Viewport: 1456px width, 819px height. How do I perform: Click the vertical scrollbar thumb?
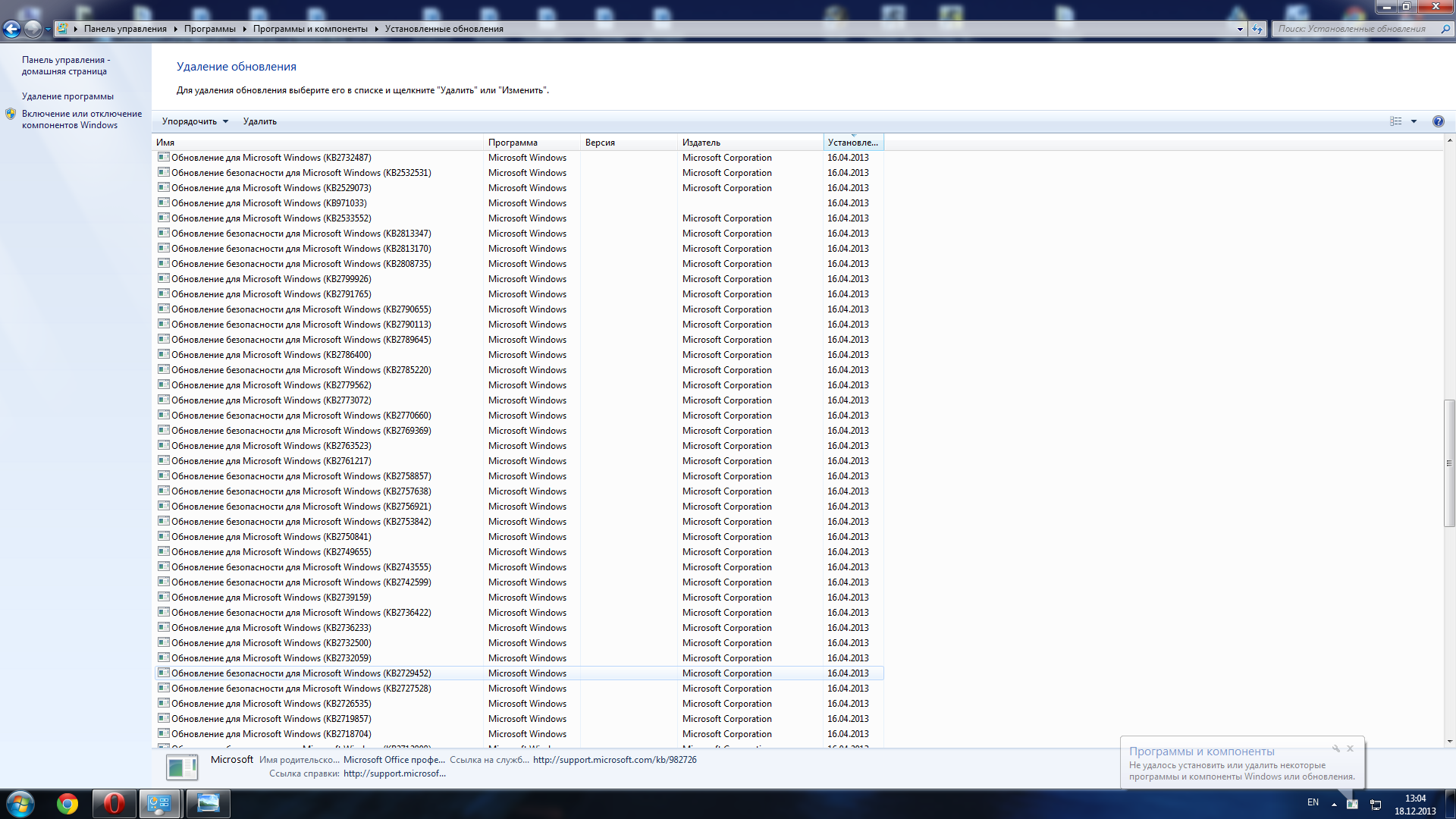[x=1449, y=463]
